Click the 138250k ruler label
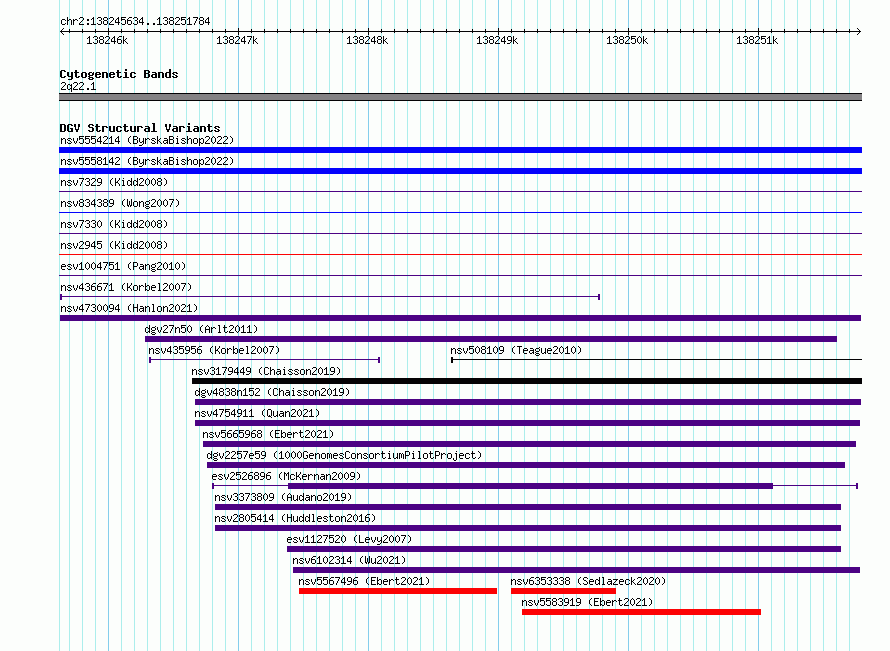The image size is (890, 651). point(627,40)
